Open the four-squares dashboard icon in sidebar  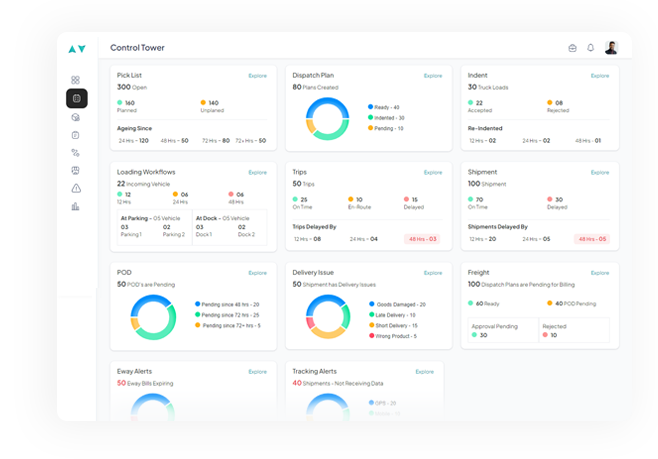point(76,80)
